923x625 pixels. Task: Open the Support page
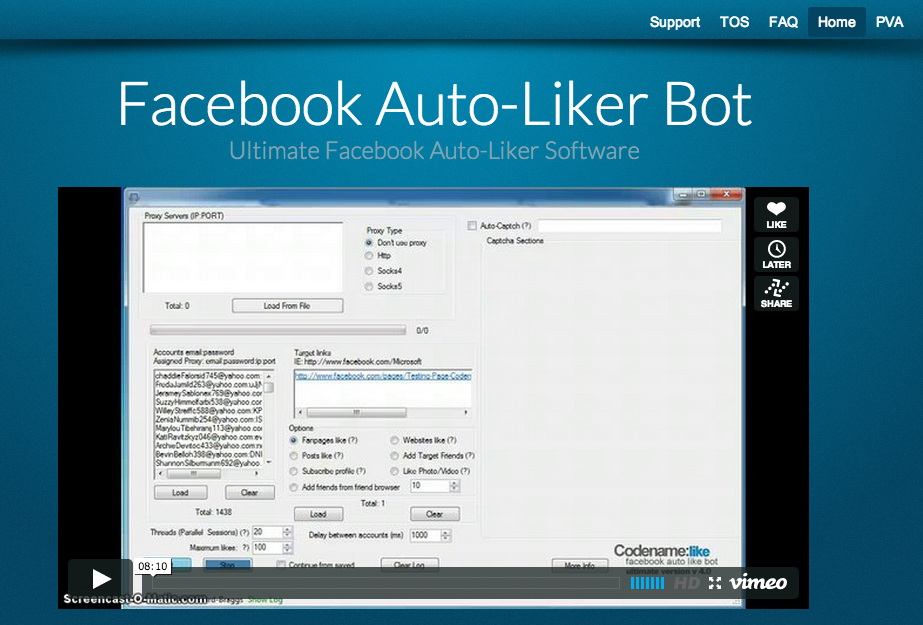point(675,22)
